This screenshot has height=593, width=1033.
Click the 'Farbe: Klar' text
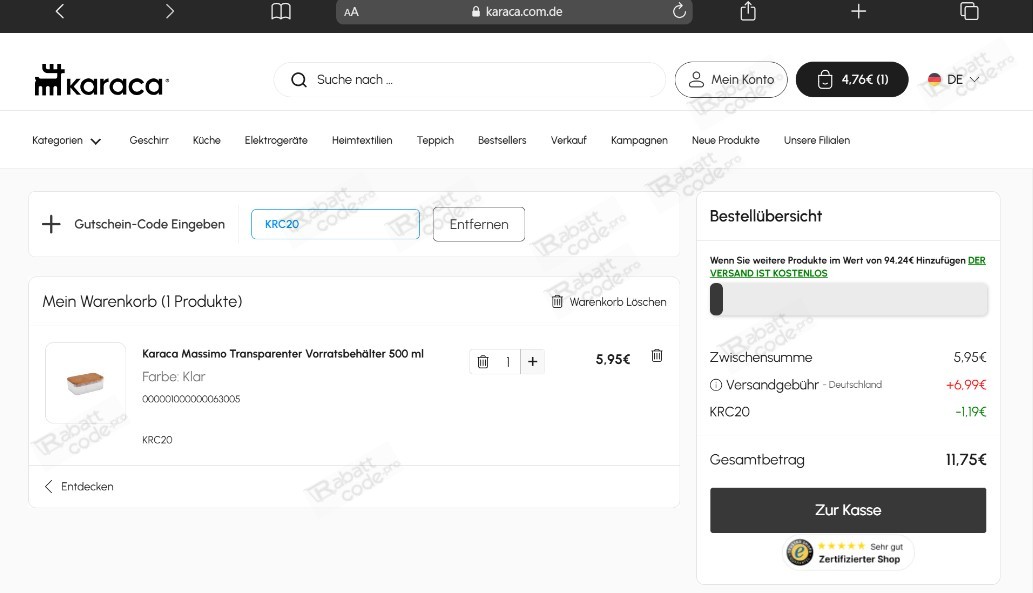pos(174,377)
